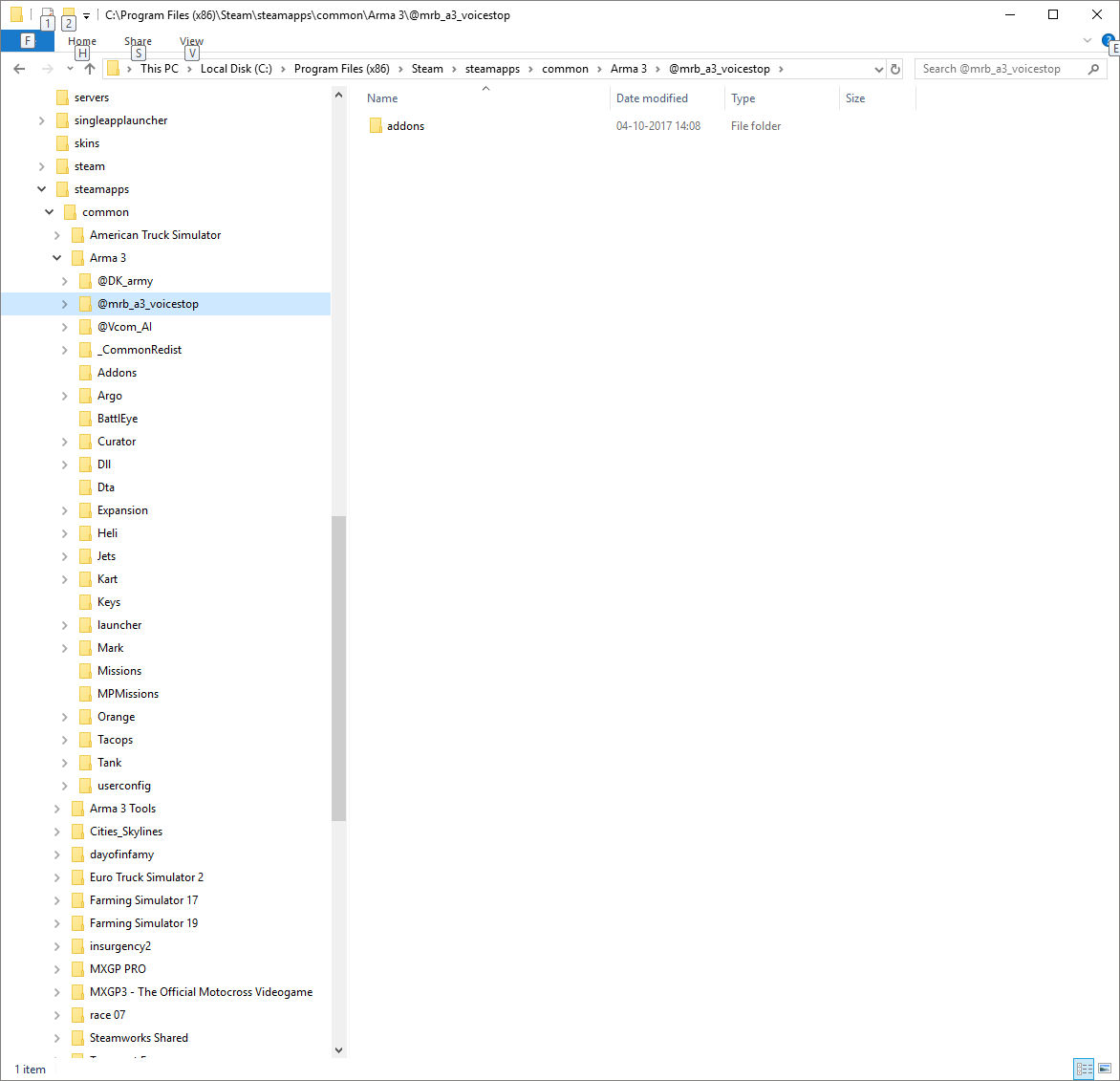Click Orange folder icon in tree
The image size is (1120, 1081).
85,717
